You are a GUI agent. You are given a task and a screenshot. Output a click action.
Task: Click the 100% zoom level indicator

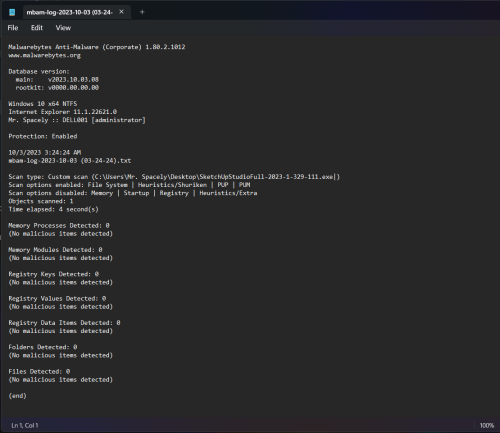pyautogui.click(x=487, y=425)
